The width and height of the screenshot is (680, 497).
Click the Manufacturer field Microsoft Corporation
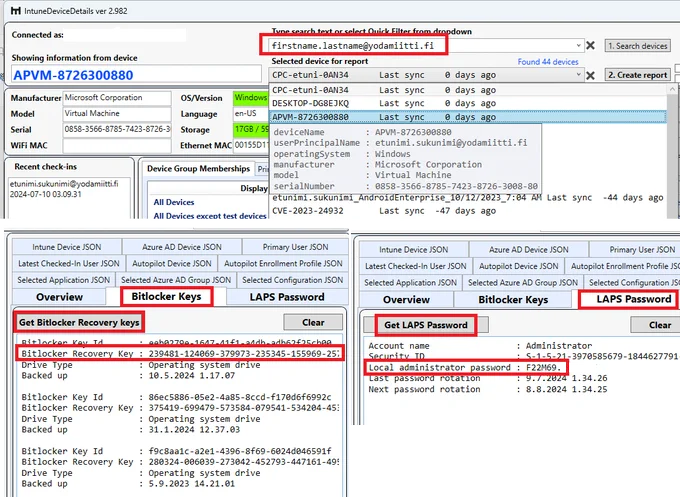click(117, 98)
